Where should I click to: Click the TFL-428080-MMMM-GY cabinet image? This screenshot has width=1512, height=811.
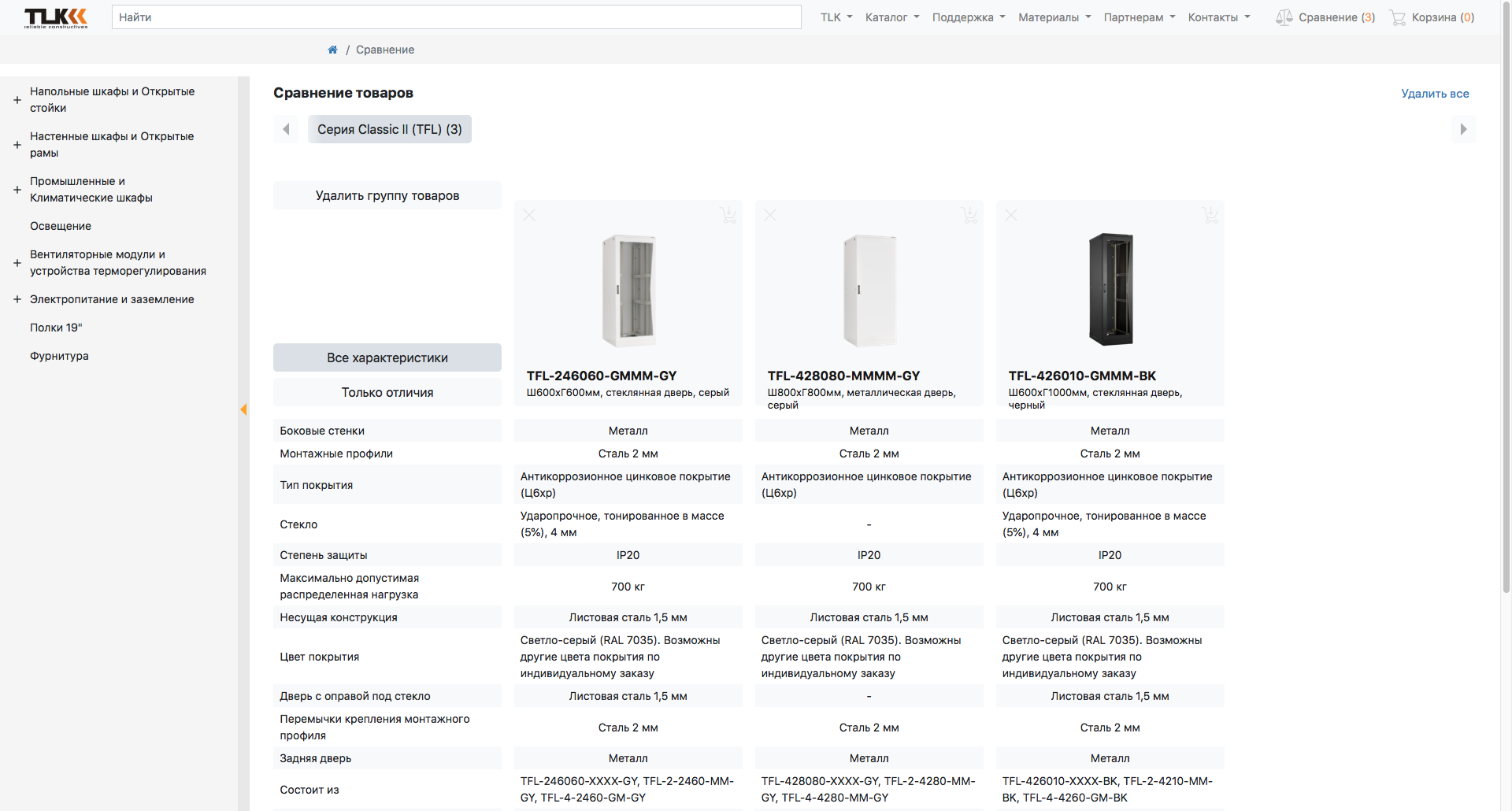click(869, 290)
